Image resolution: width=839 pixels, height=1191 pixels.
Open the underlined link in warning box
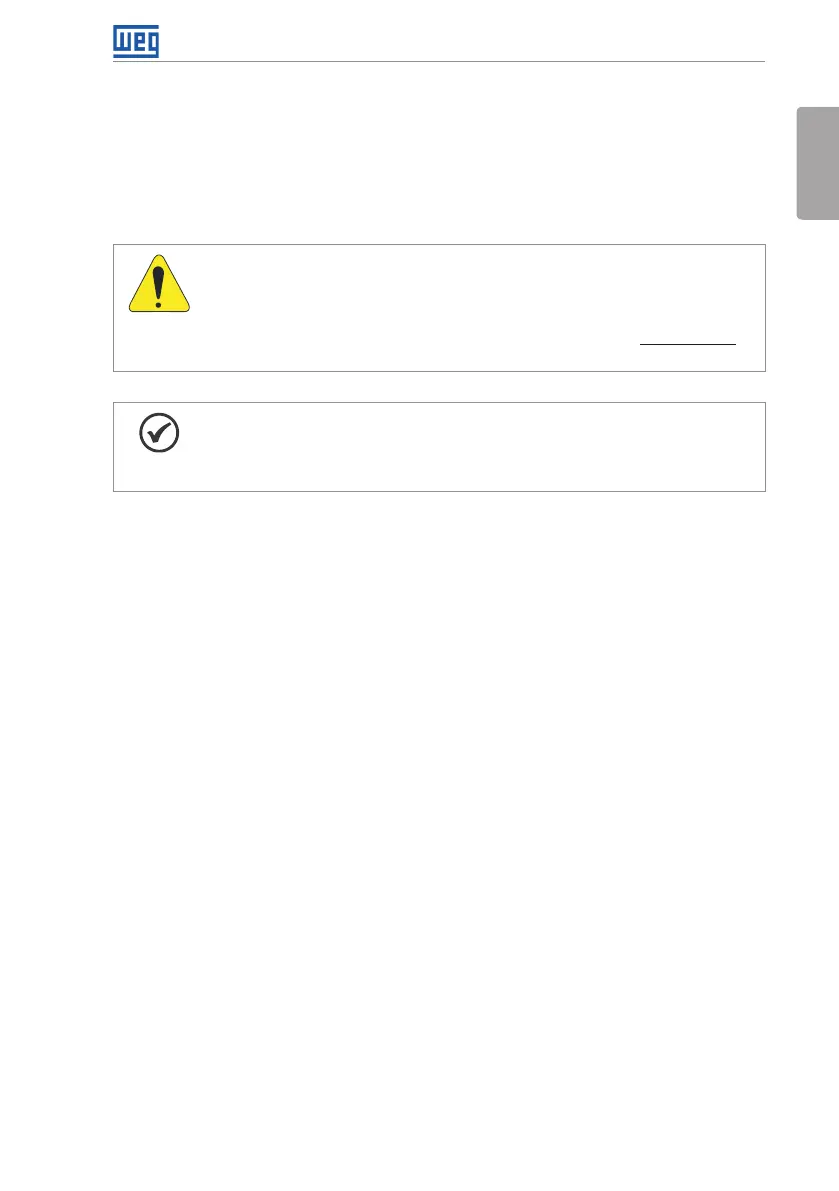click(x=688, y=344)
